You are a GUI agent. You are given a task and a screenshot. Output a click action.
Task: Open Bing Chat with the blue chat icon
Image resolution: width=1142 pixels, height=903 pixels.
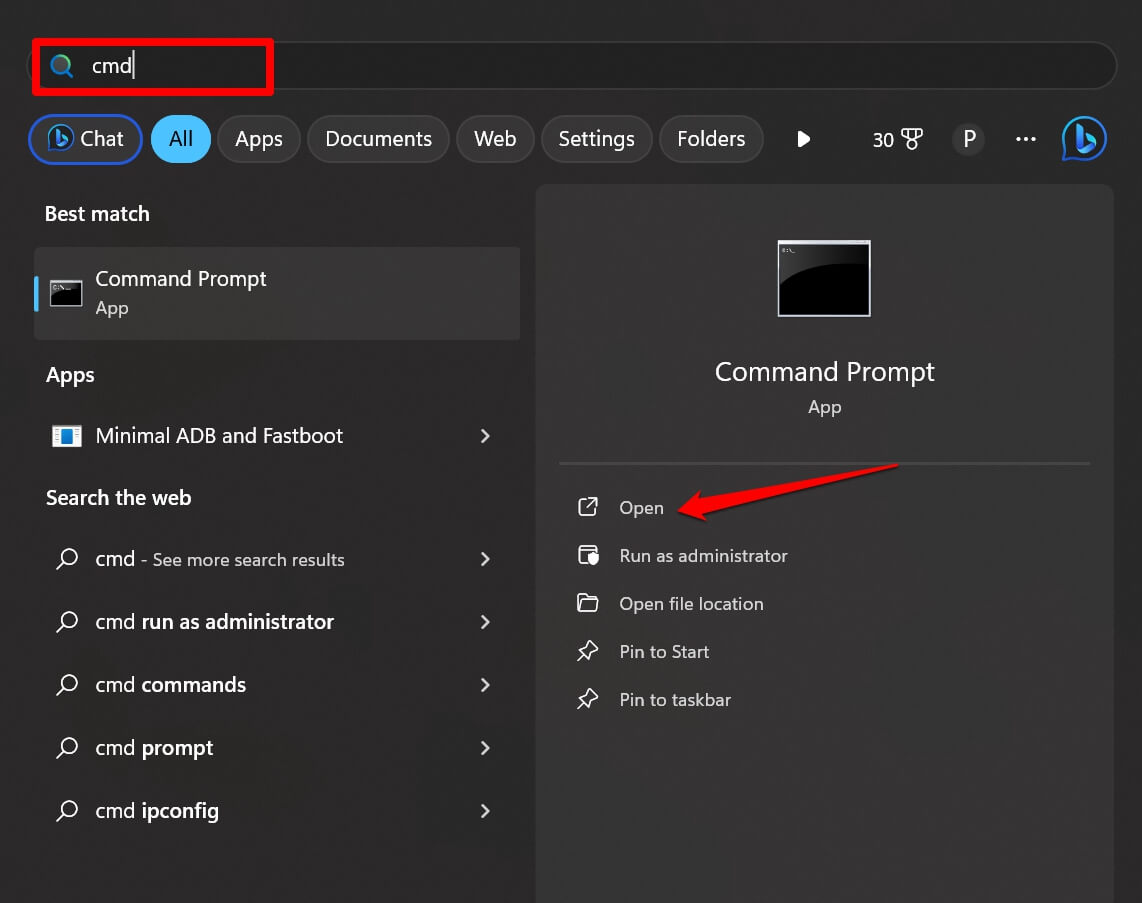(1083, 139)
